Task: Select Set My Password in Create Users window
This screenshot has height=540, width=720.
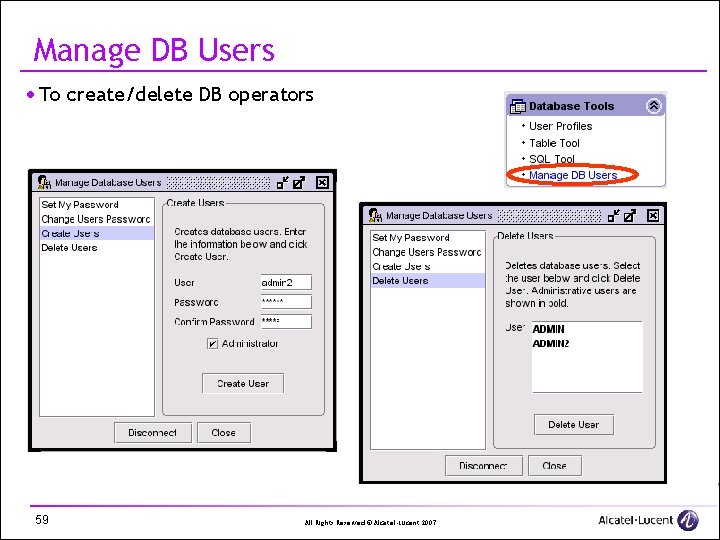Action: [97, 205]
